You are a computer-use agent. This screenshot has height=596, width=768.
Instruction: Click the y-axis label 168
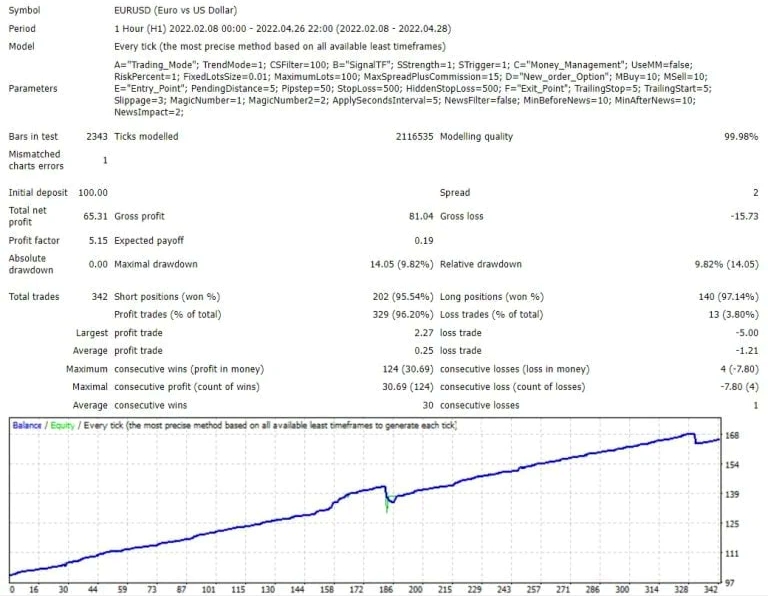coord(732,435)
